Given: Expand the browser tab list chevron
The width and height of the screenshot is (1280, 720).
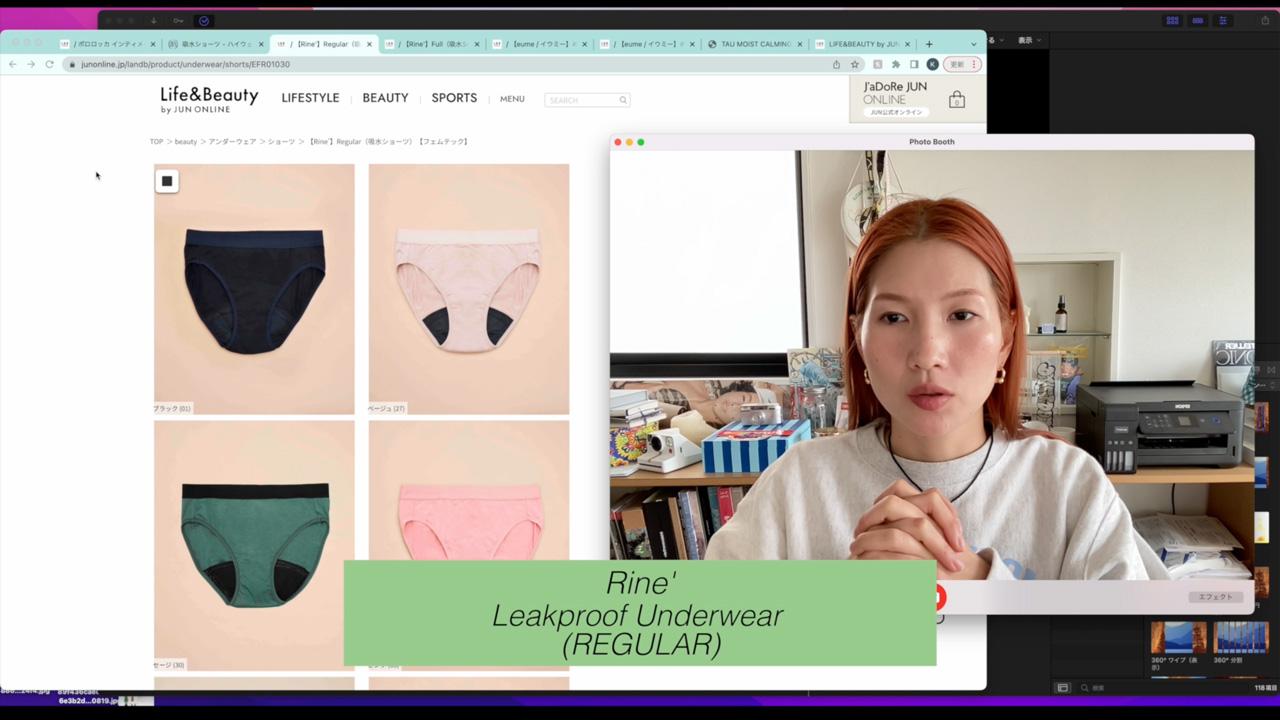Looking at the screenshot, I should tap(974, 44).
